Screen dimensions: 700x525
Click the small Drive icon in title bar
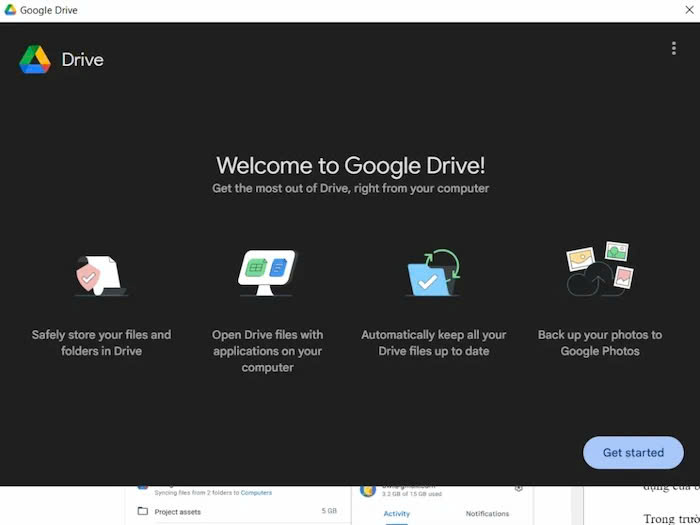coord(10,10)
